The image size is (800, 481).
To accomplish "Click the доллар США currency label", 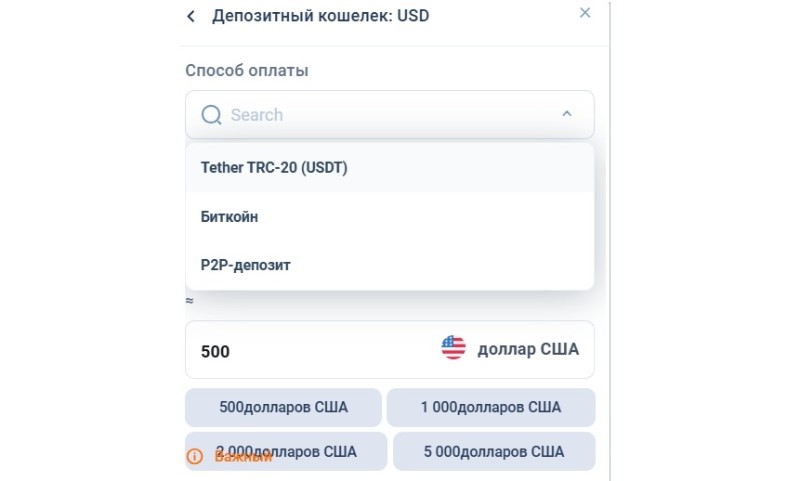I will point(528,349).
